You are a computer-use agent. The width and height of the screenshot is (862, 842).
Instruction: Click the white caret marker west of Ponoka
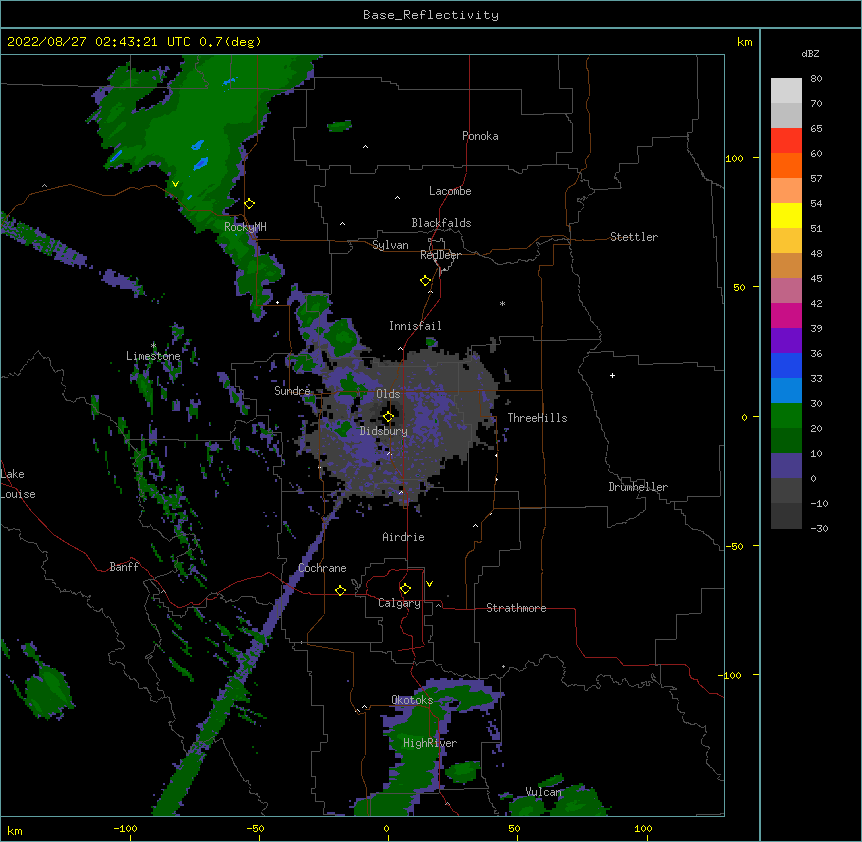(366, 147)
